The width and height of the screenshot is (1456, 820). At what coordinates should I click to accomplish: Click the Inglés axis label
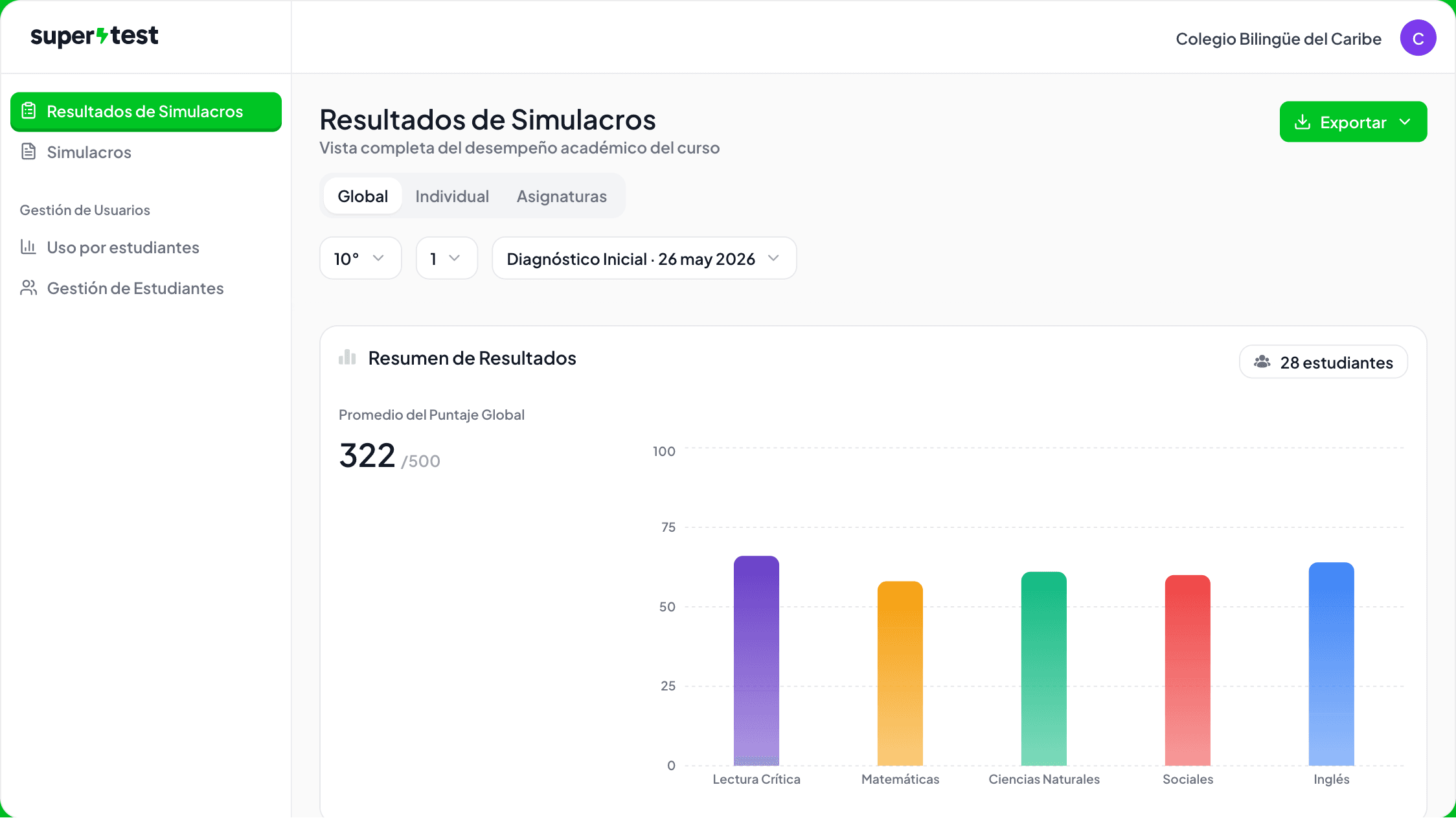click(1332, 779)
